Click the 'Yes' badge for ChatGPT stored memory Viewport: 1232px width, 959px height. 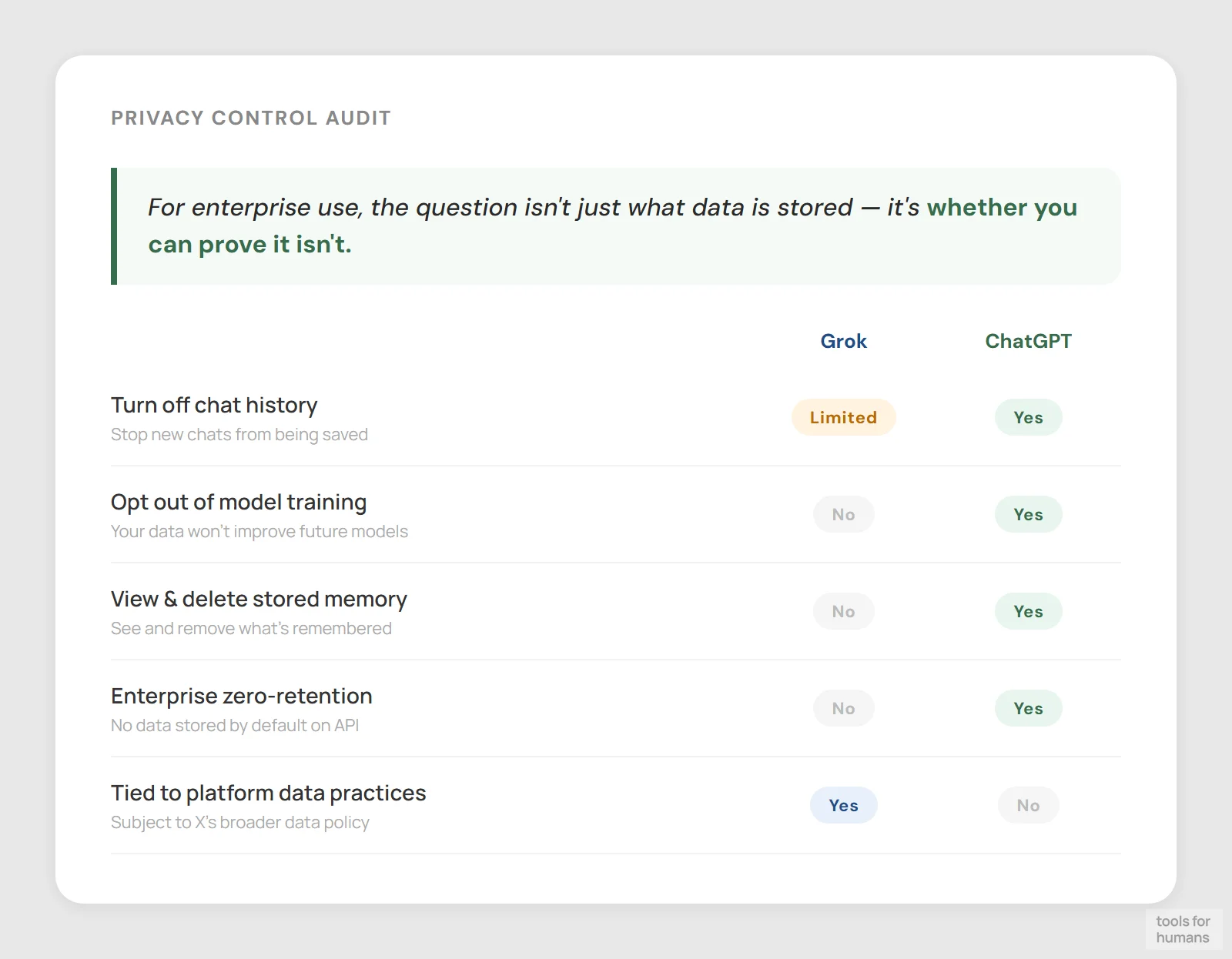click(1029, 611)
